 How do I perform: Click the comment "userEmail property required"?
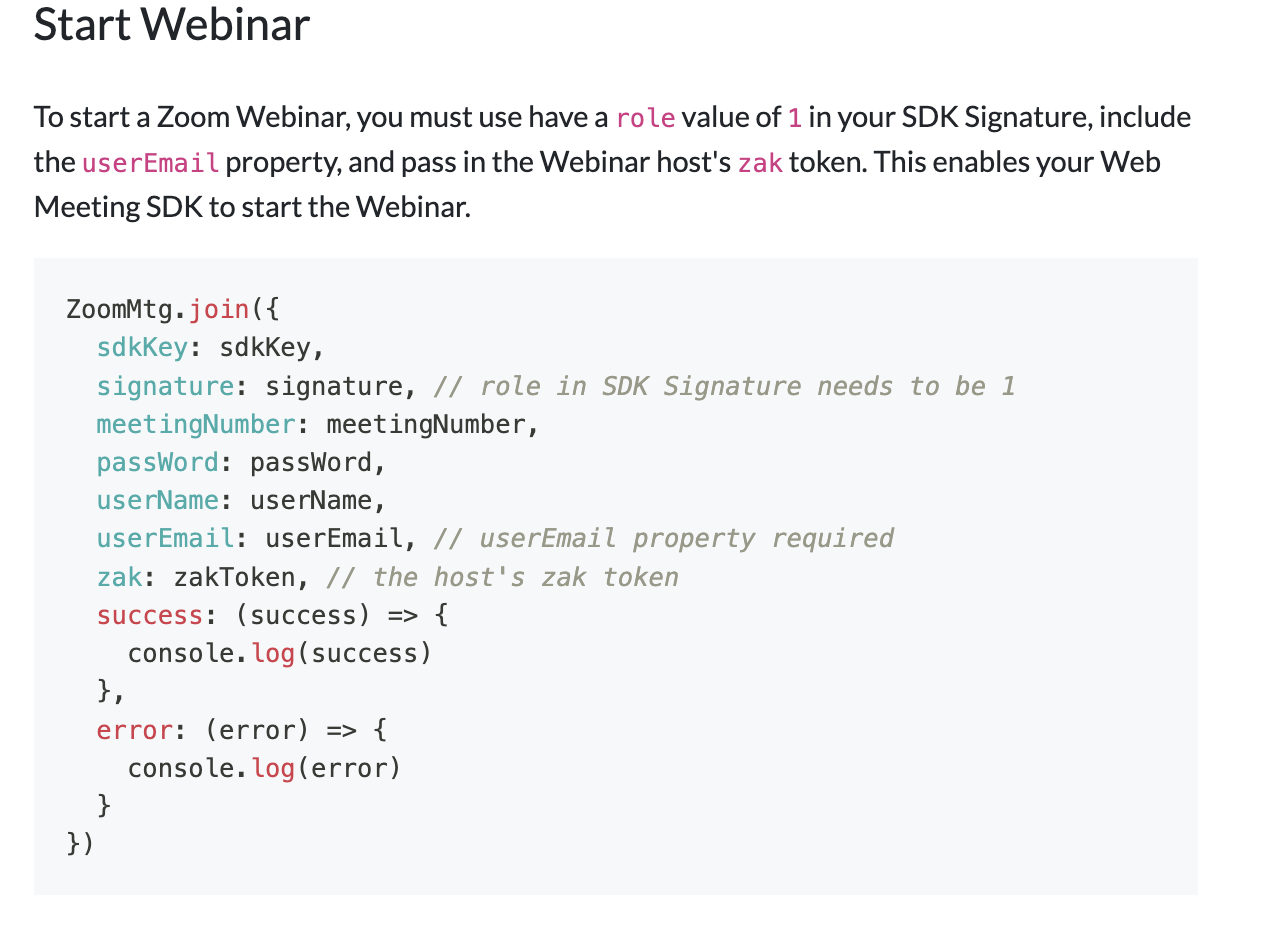point(664,538)
